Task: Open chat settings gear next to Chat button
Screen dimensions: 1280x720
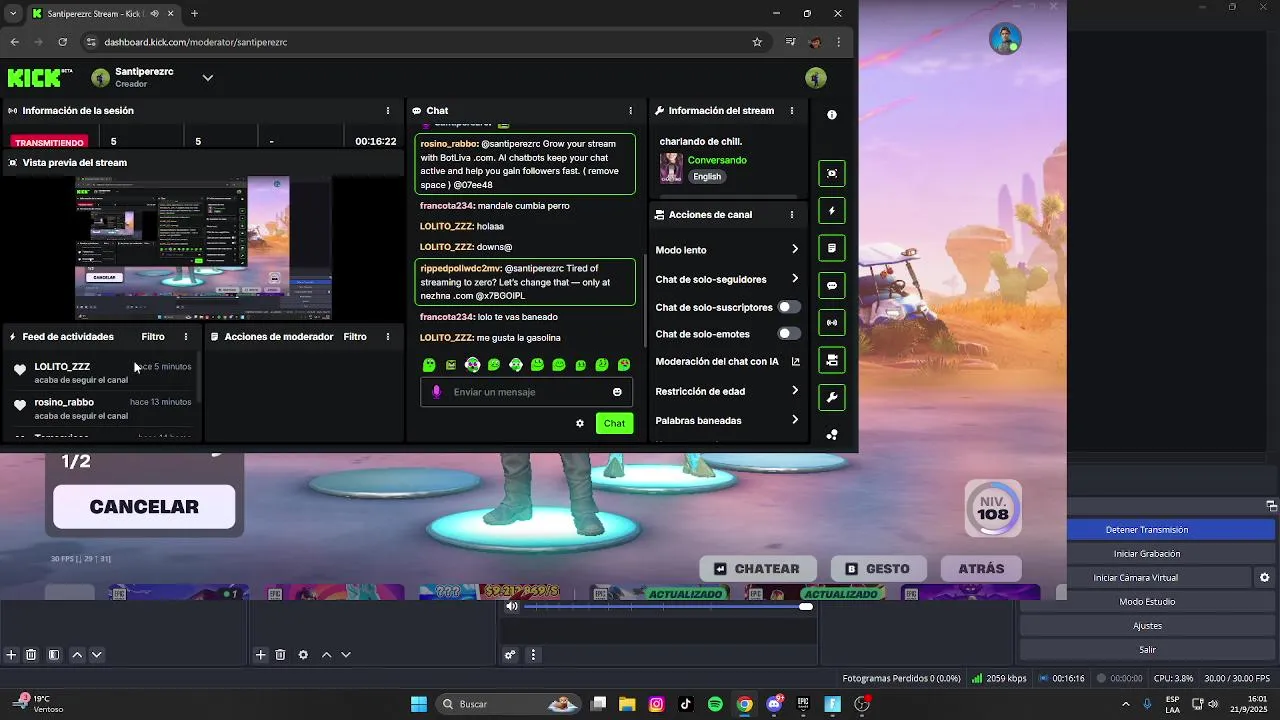Action: pos(580,423)
